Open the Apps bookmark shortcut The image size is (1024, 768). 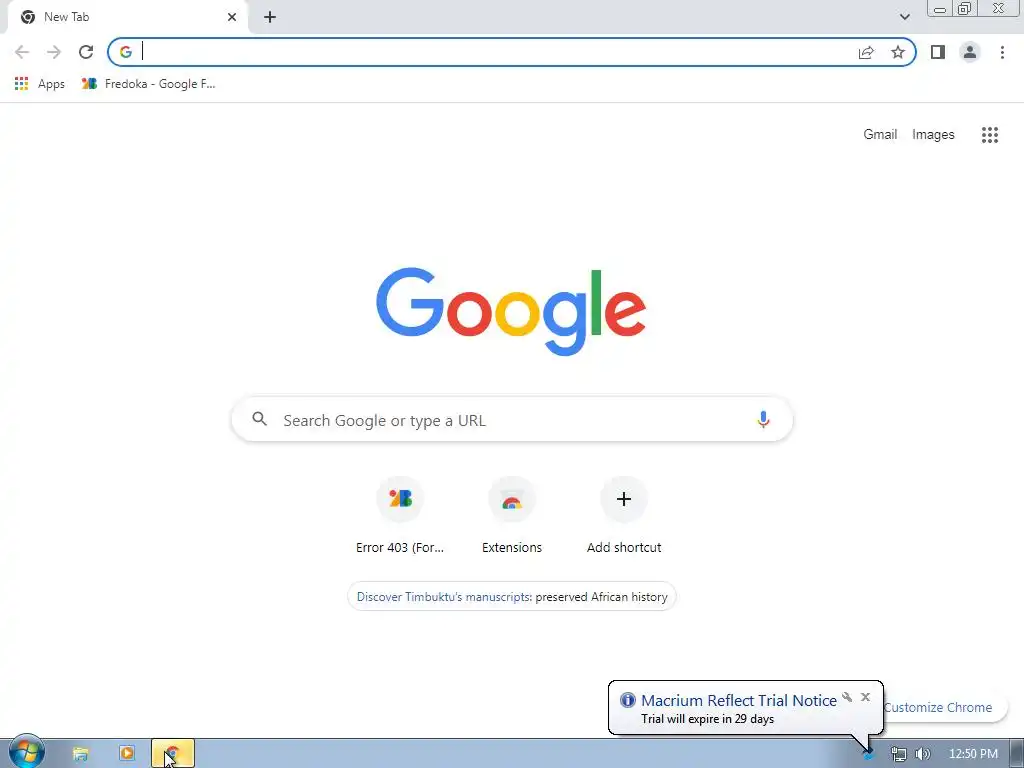tap(40, 84)
